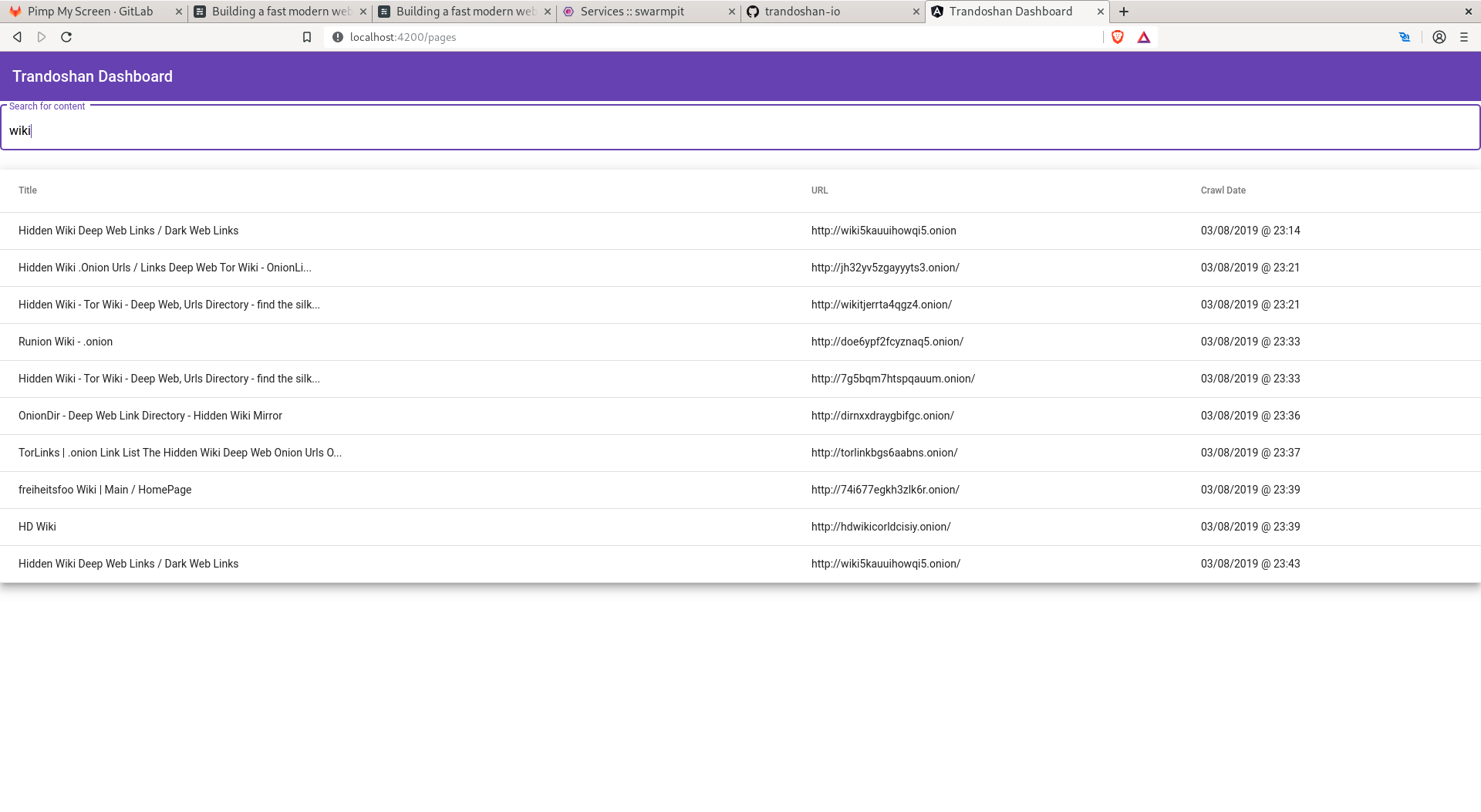Viewport: 1481px width, 812px height.
Task: Click the Crawl Date column header
Action: (x=1223, y=190)
